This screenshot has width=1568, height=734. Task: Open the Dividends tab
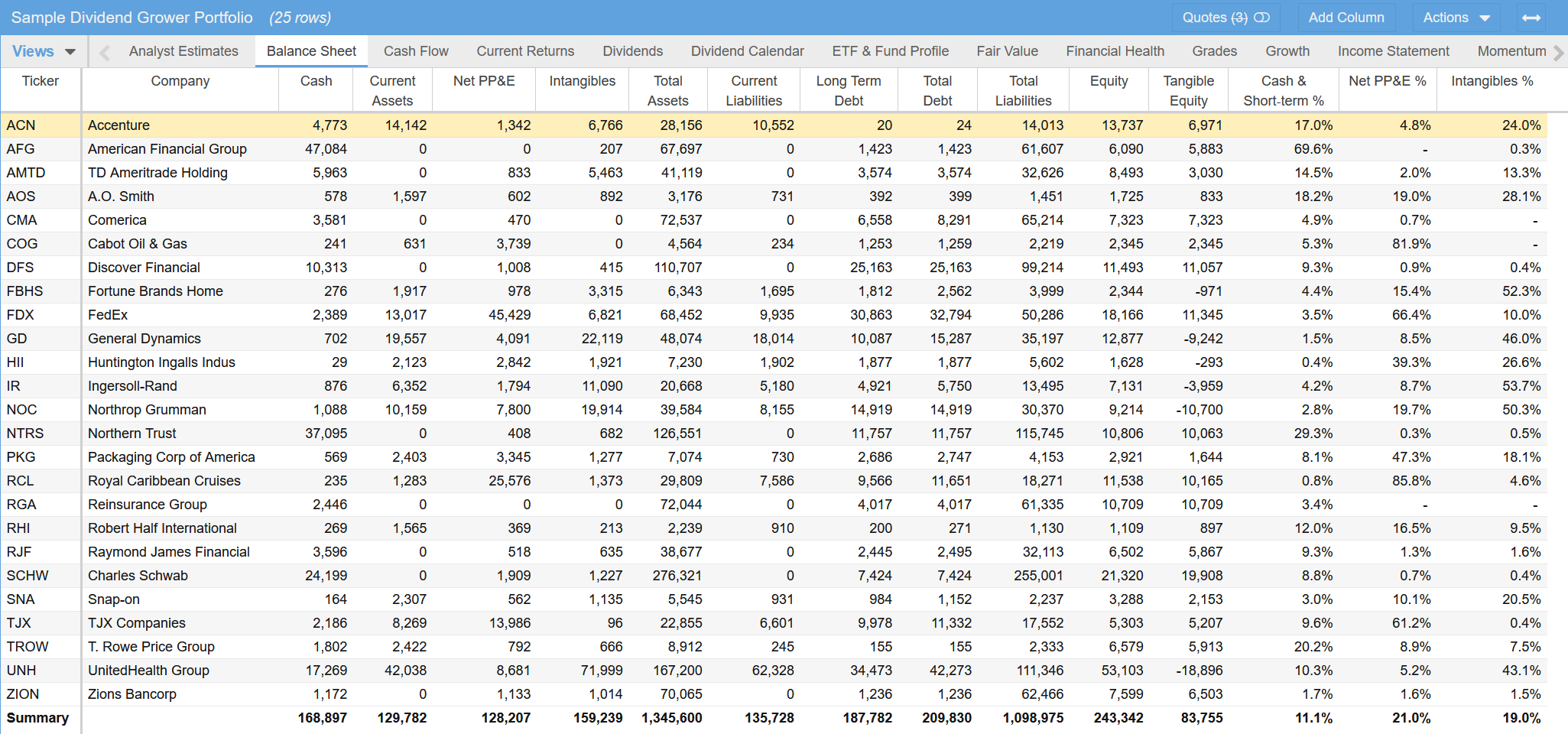[632, 51]
